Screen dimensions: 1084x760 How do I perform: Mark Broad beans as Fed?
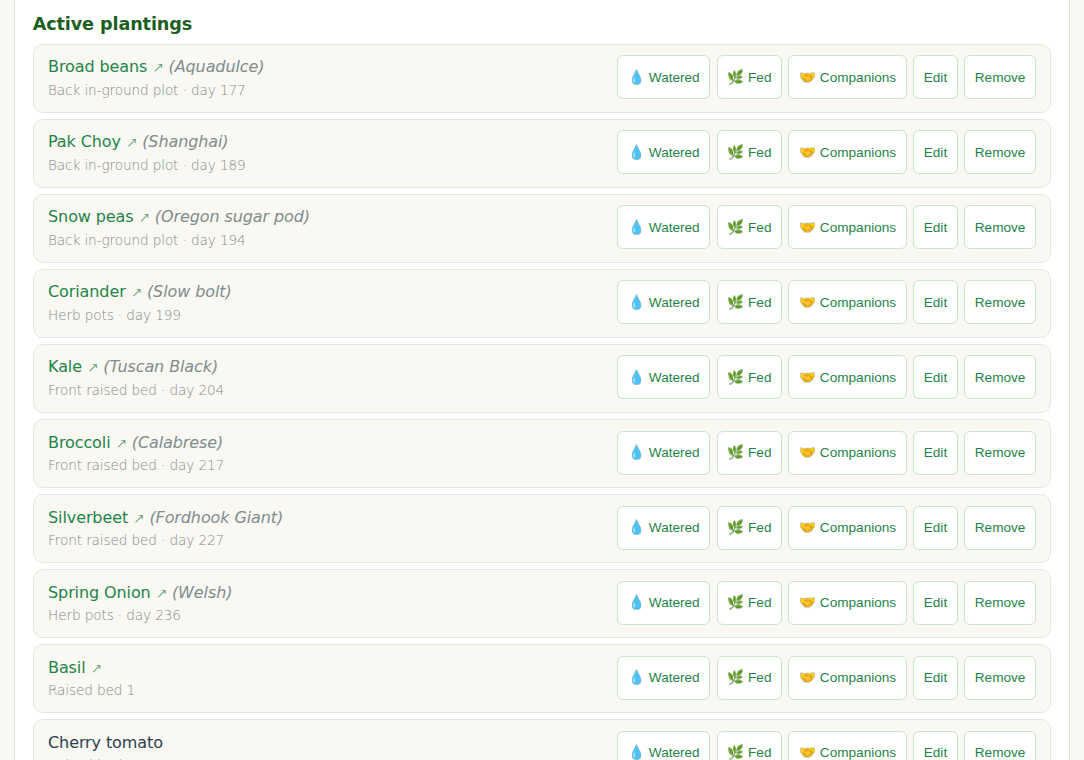(x=749, y=77)
